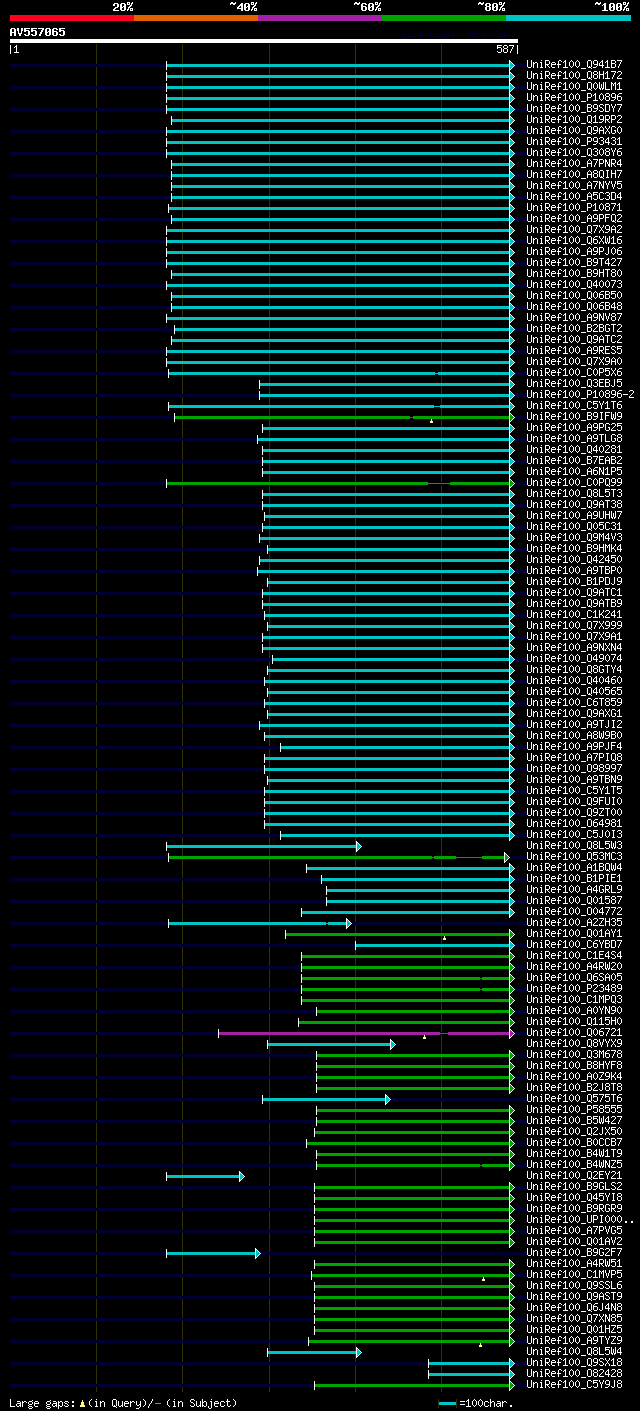The image size is (640, 1411).
Task: Select the UniRef100_C6T859 label
Action: (574, 702)
